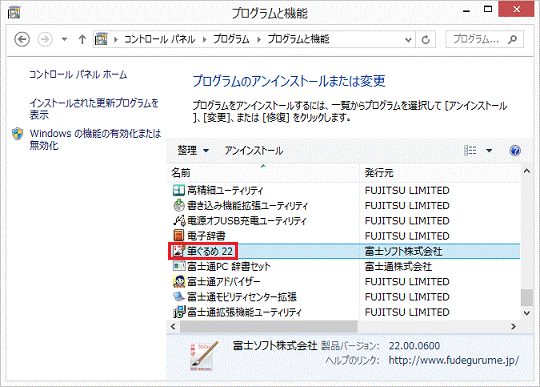Select 書き込み機能拡張ユーティリティ row
This screenshot has height=387, width=540.
pyautogui.click(x=344, y=206)
